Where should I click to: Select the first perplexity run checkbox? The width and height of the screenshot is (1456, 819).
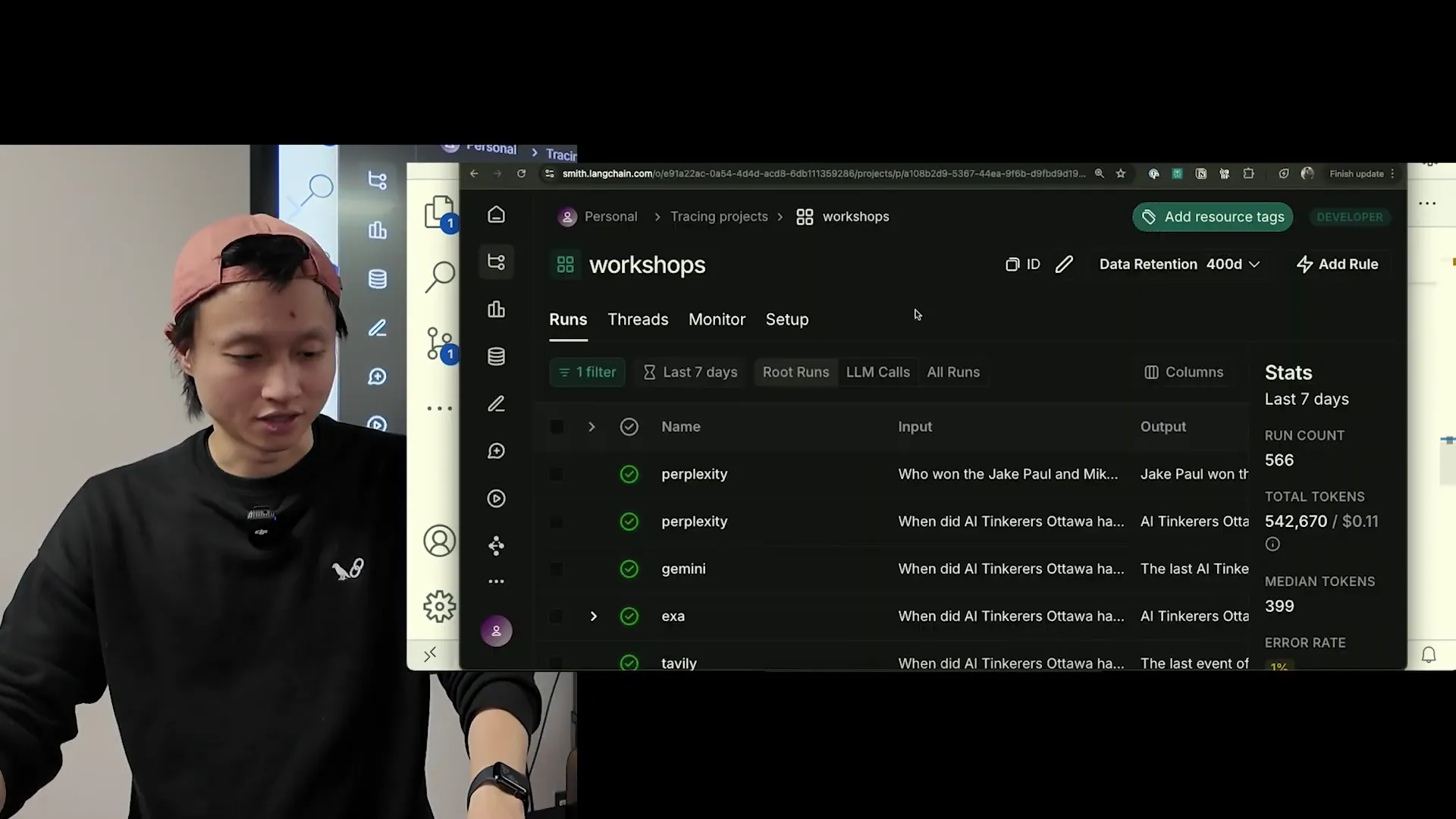557,475
